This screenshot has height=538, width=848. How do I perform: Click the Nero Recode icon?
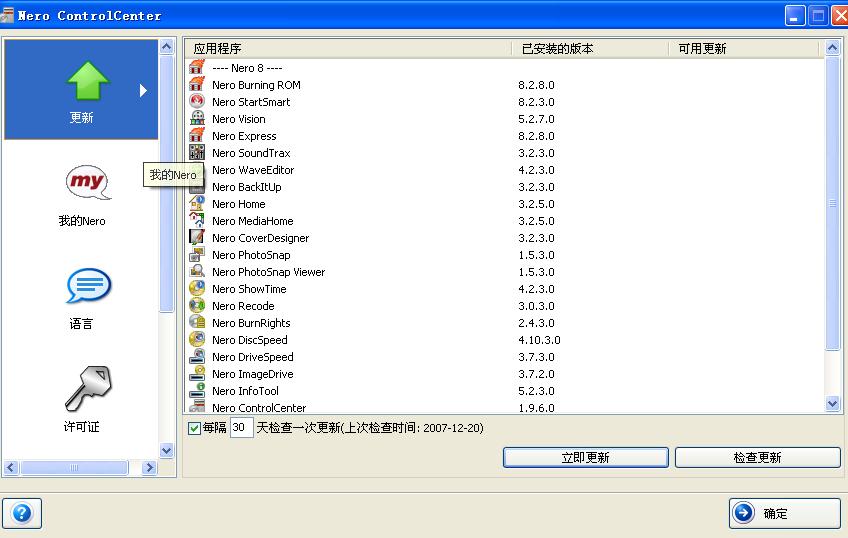click(197, 305)
